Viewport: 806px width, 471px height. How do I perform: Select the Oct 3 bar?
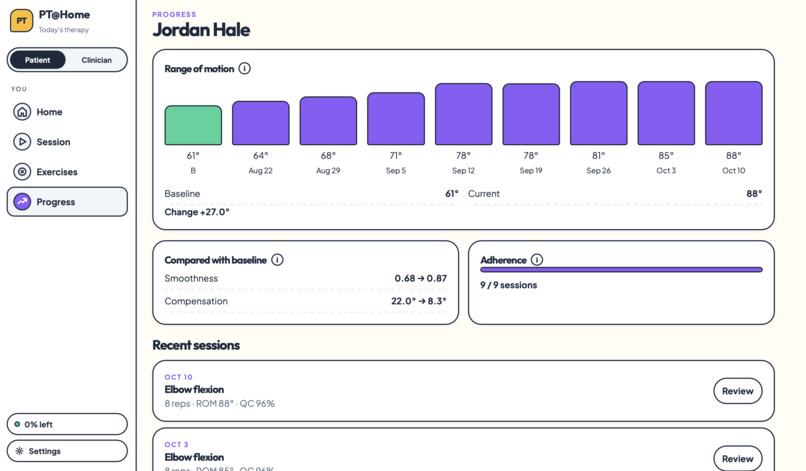click(666, 113)
